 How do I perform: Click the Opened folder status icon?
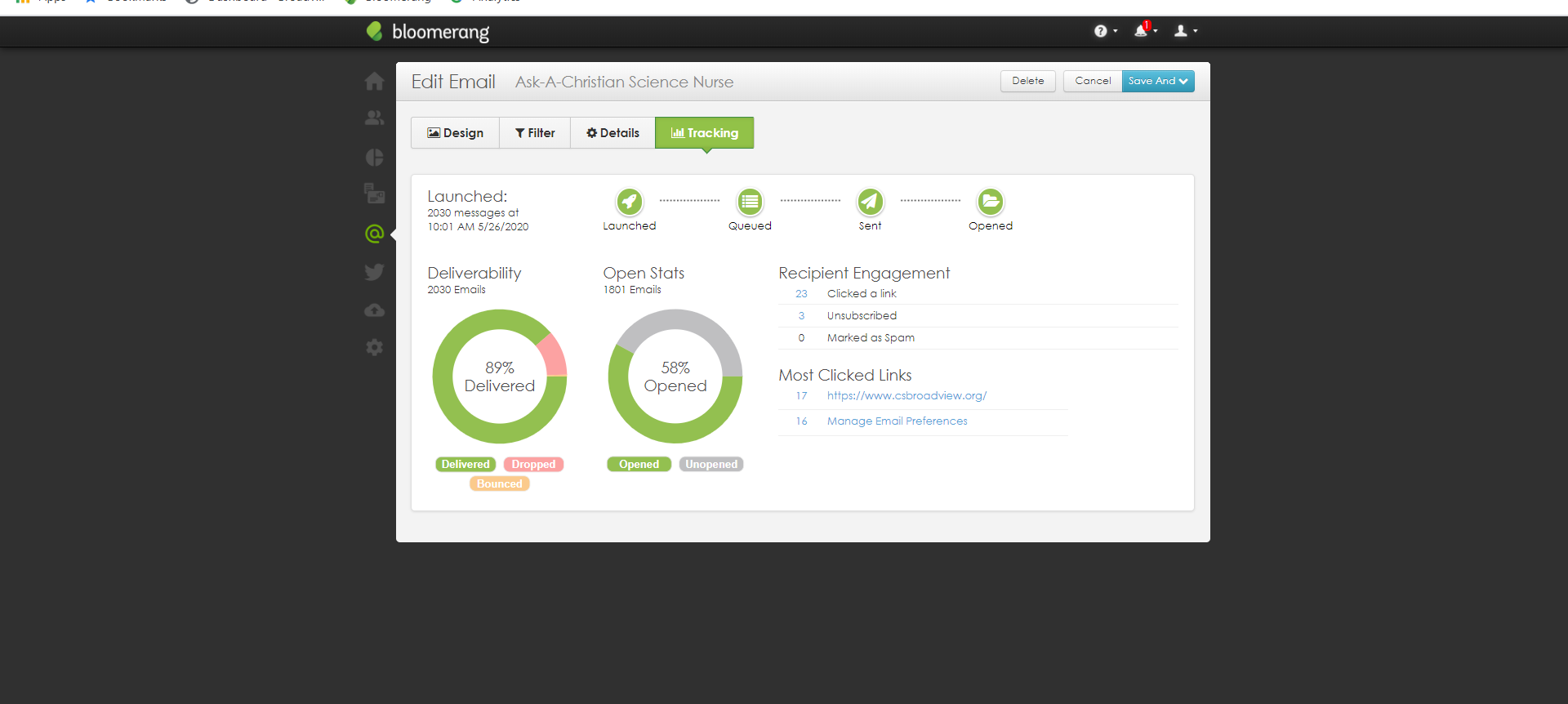991,201
